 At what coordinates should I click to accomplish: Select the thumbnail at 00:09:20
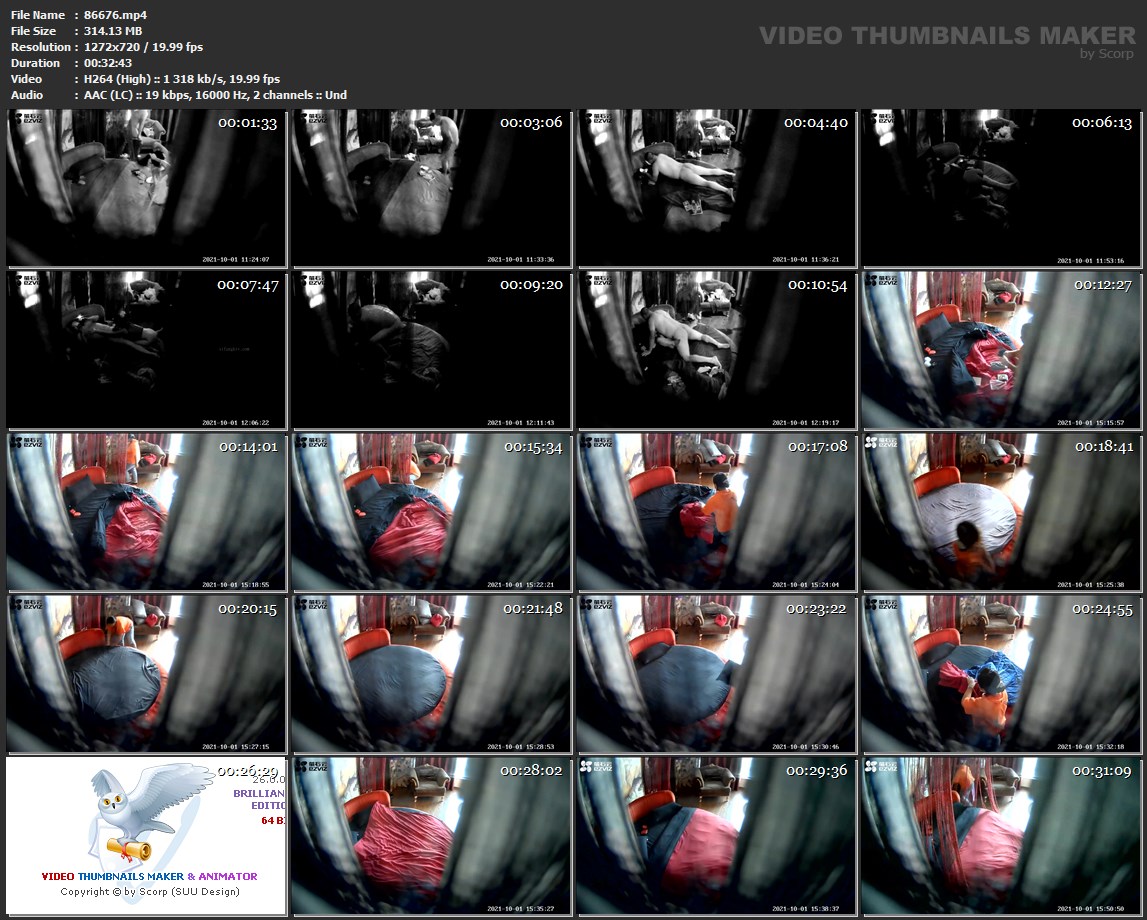431,350
